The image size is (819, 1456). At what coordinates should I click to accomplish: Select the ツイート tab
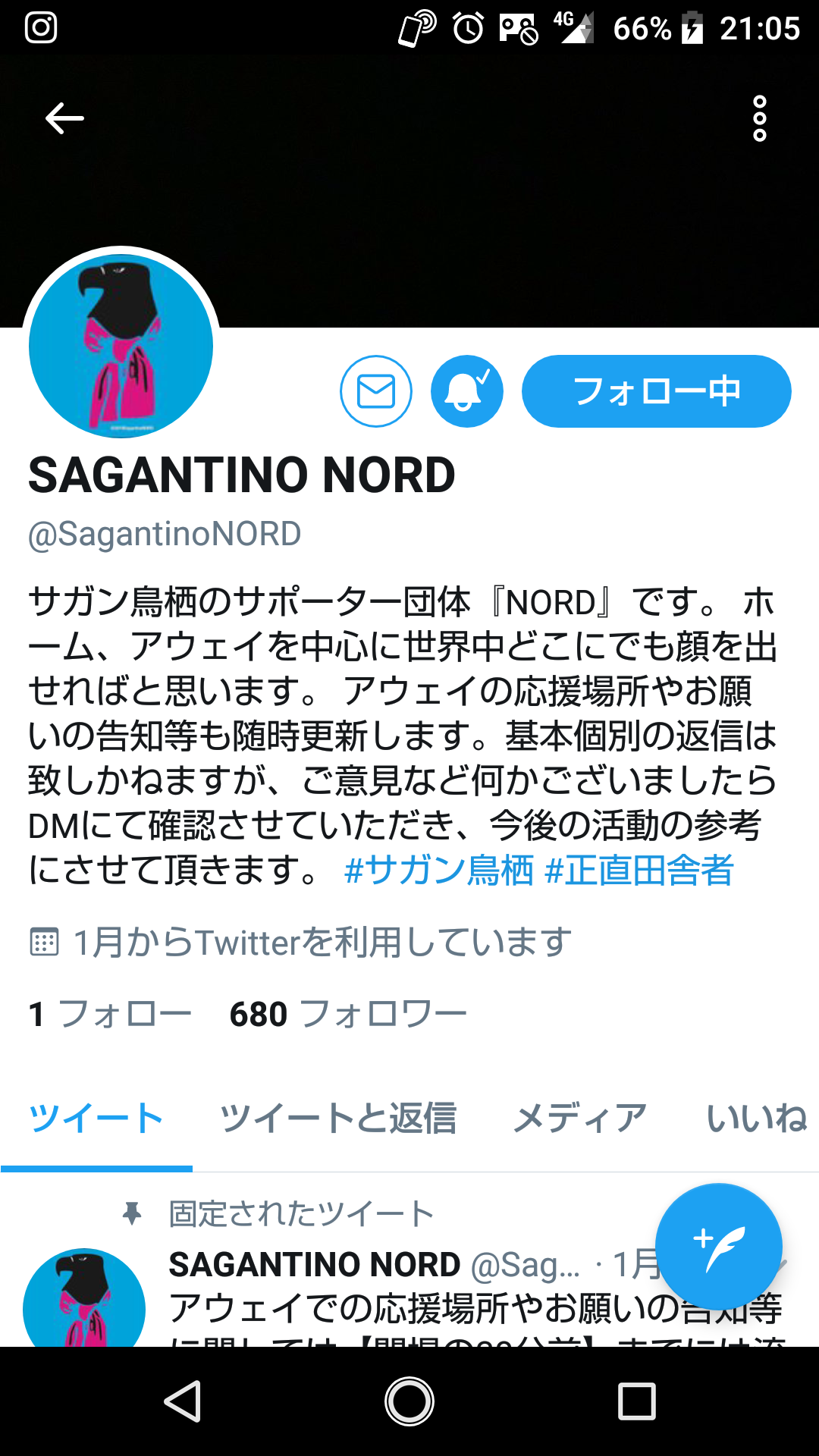96,1119
